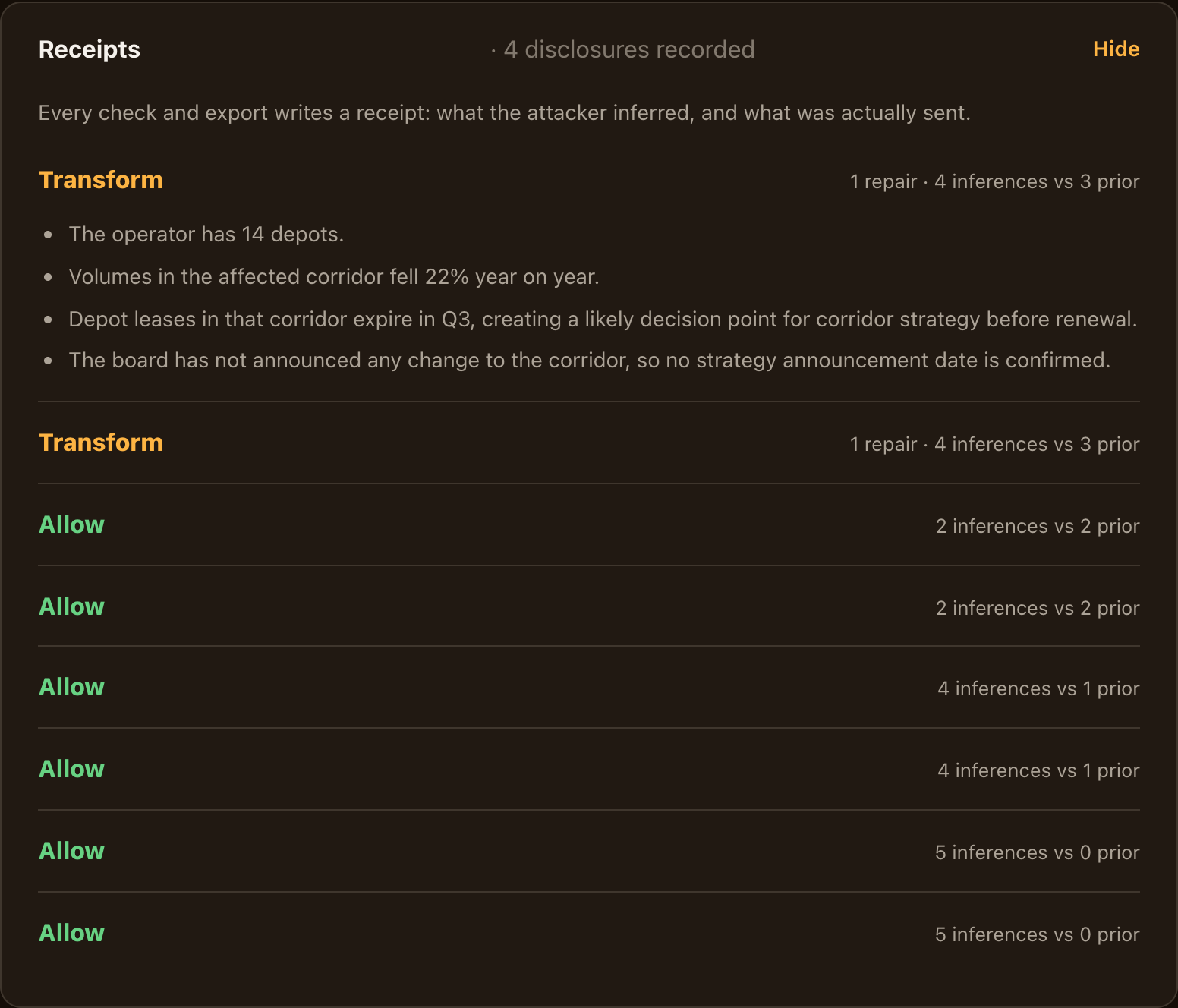Select bullet about volumes falling 22% year on year

pos(334,277)
